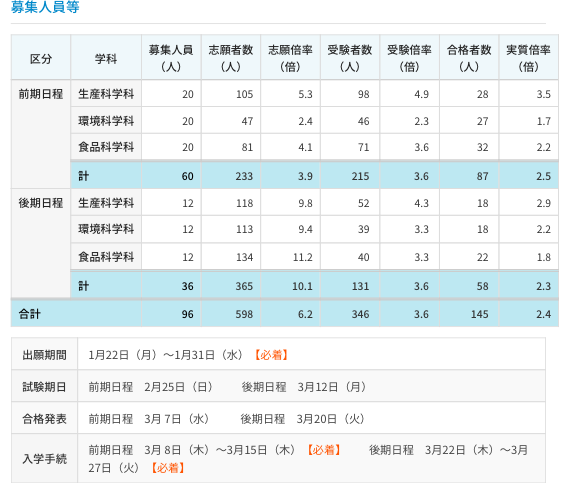Click 食品科学科 in the 後期日程 rows
This screenshot has width=567, height=493.
(106, 257)
